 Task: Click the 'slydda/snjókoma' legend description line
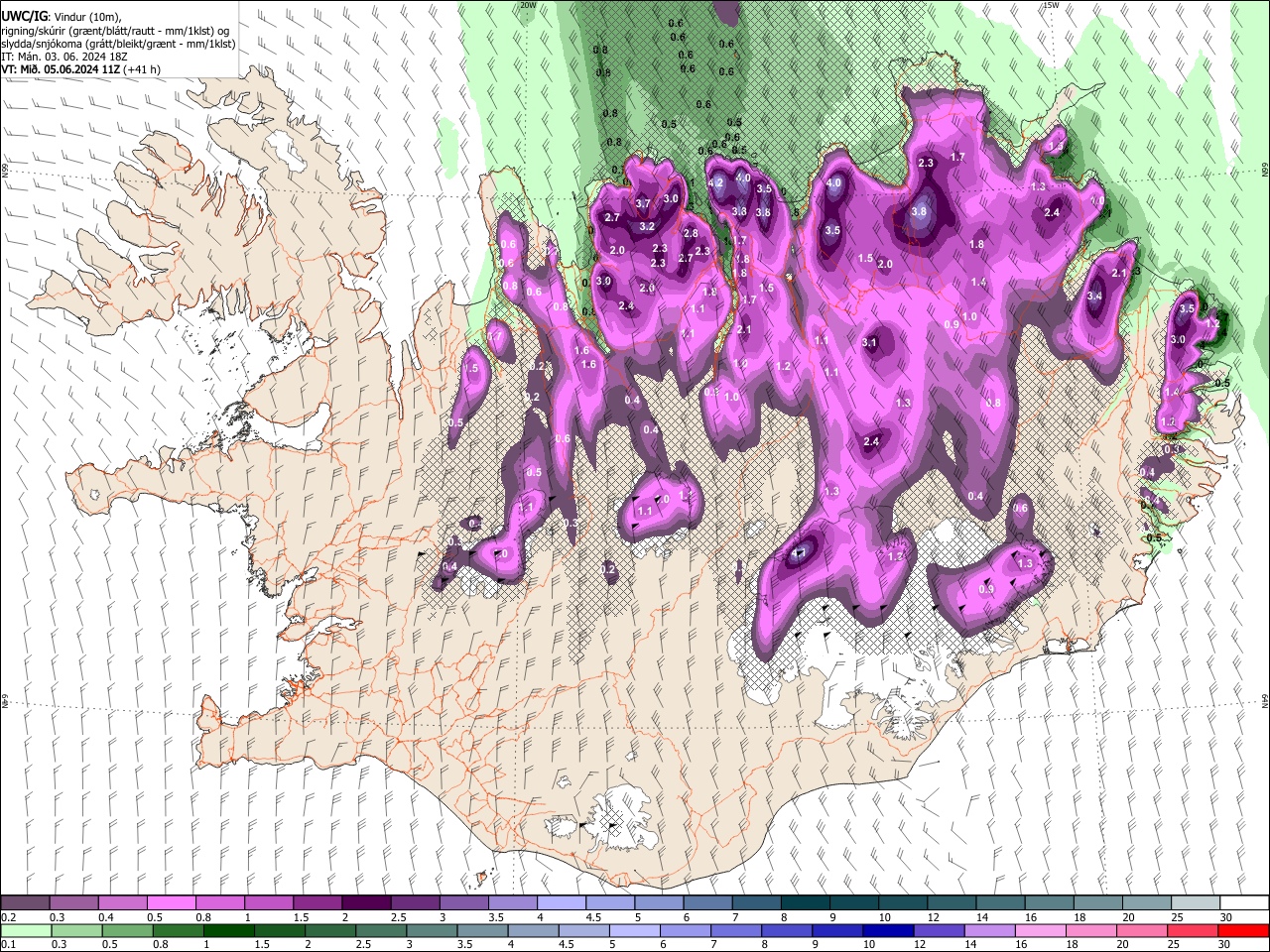(x=118, y=44)
